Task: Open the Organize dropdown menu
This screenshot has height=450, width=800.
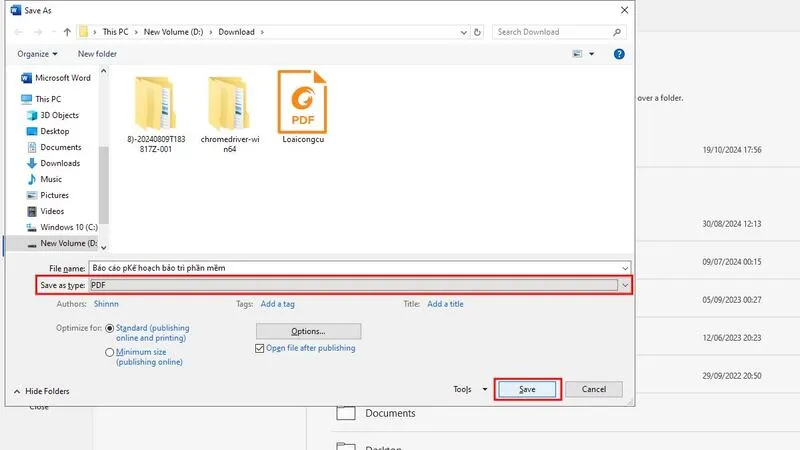Action: [37, 54]
